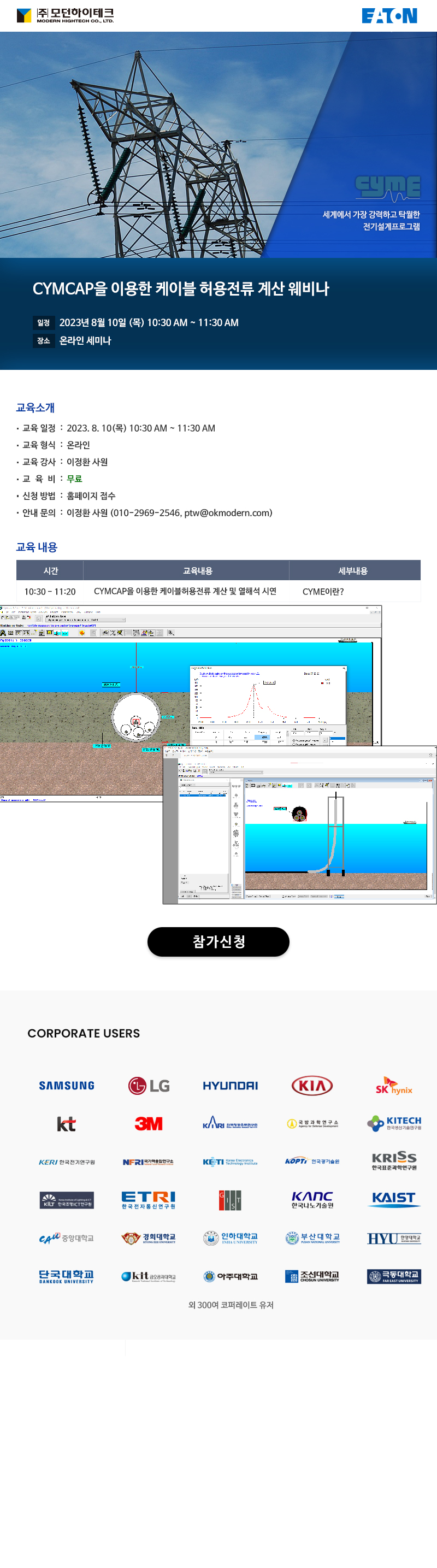Click the 조선대학교 logo
437x1568 pixels.
312,1276
